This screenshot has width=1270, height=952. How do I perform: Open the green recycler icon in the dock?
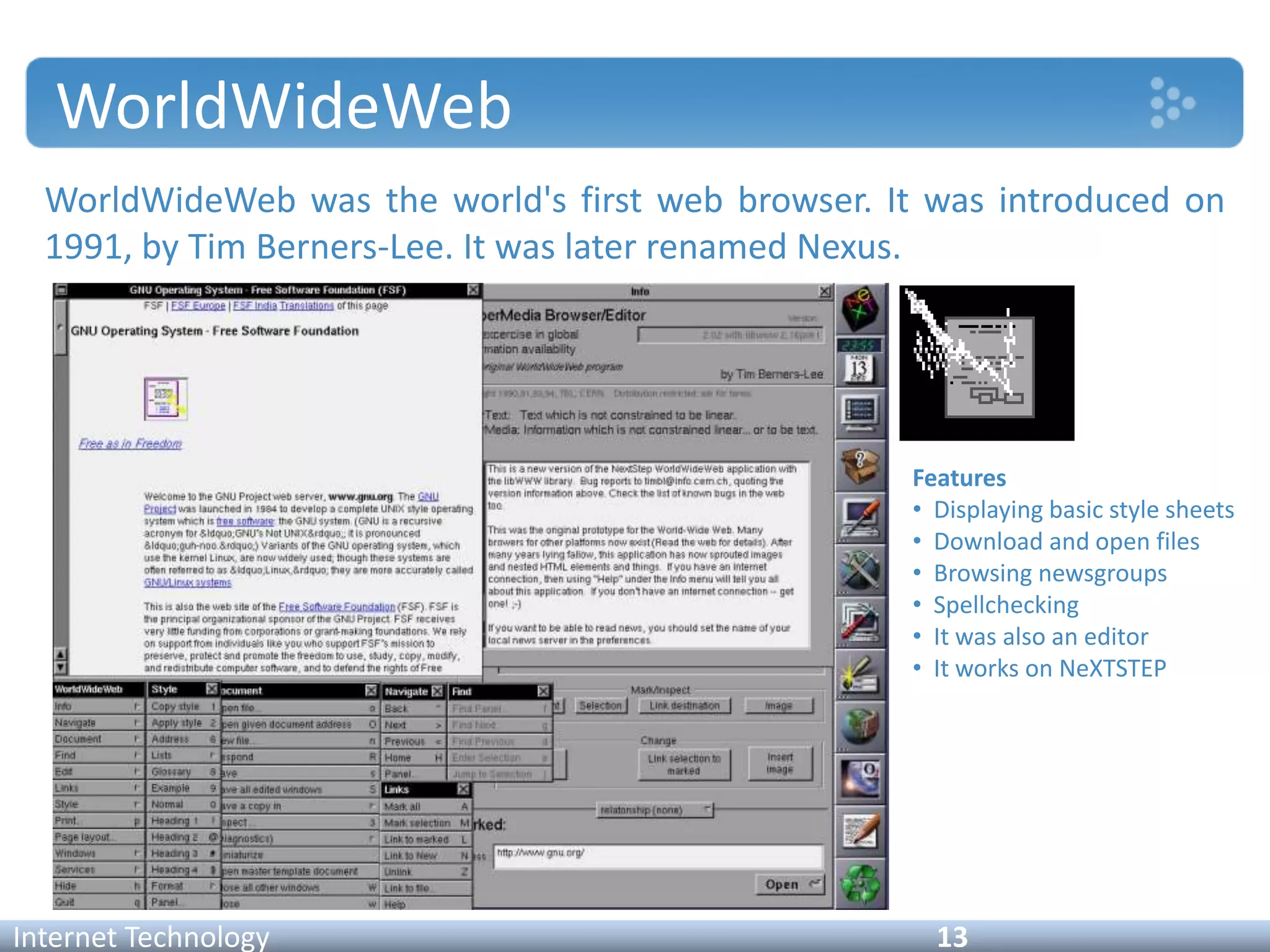click(x=860, y=884)
